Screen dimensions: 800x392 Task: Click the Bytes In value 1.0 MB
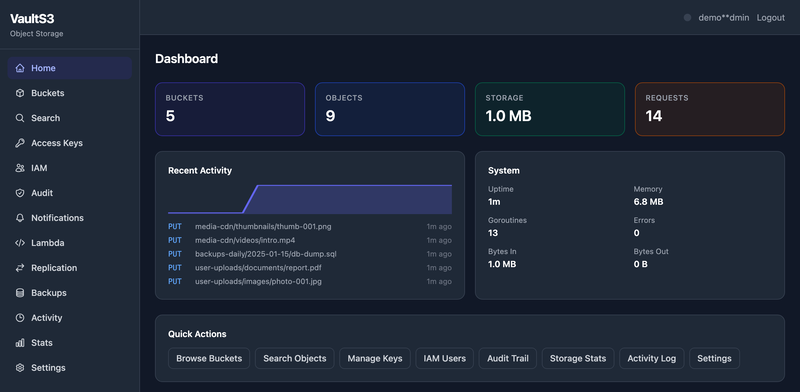pos(502,264)
